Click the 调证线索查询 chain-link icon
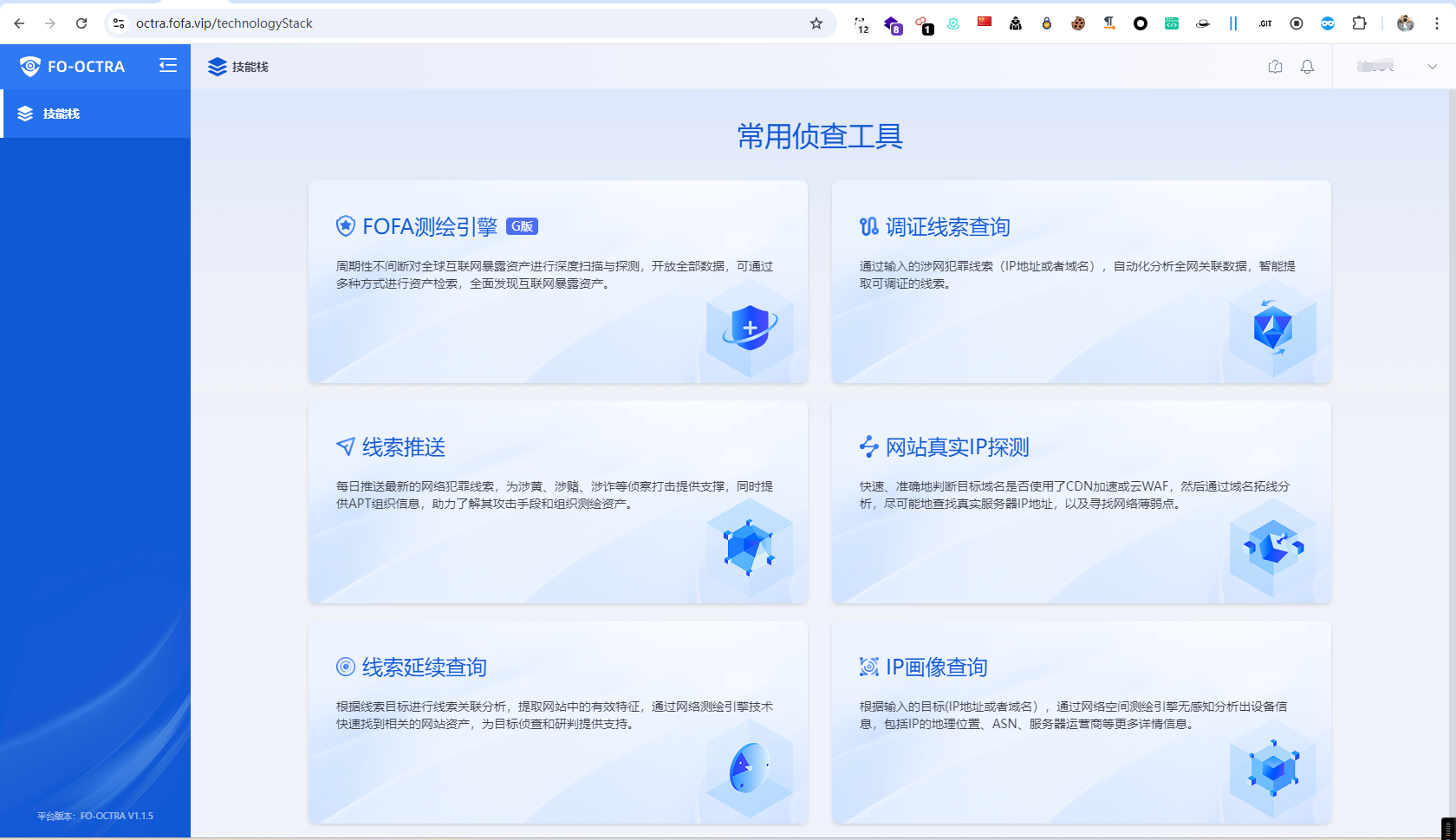 868,225
